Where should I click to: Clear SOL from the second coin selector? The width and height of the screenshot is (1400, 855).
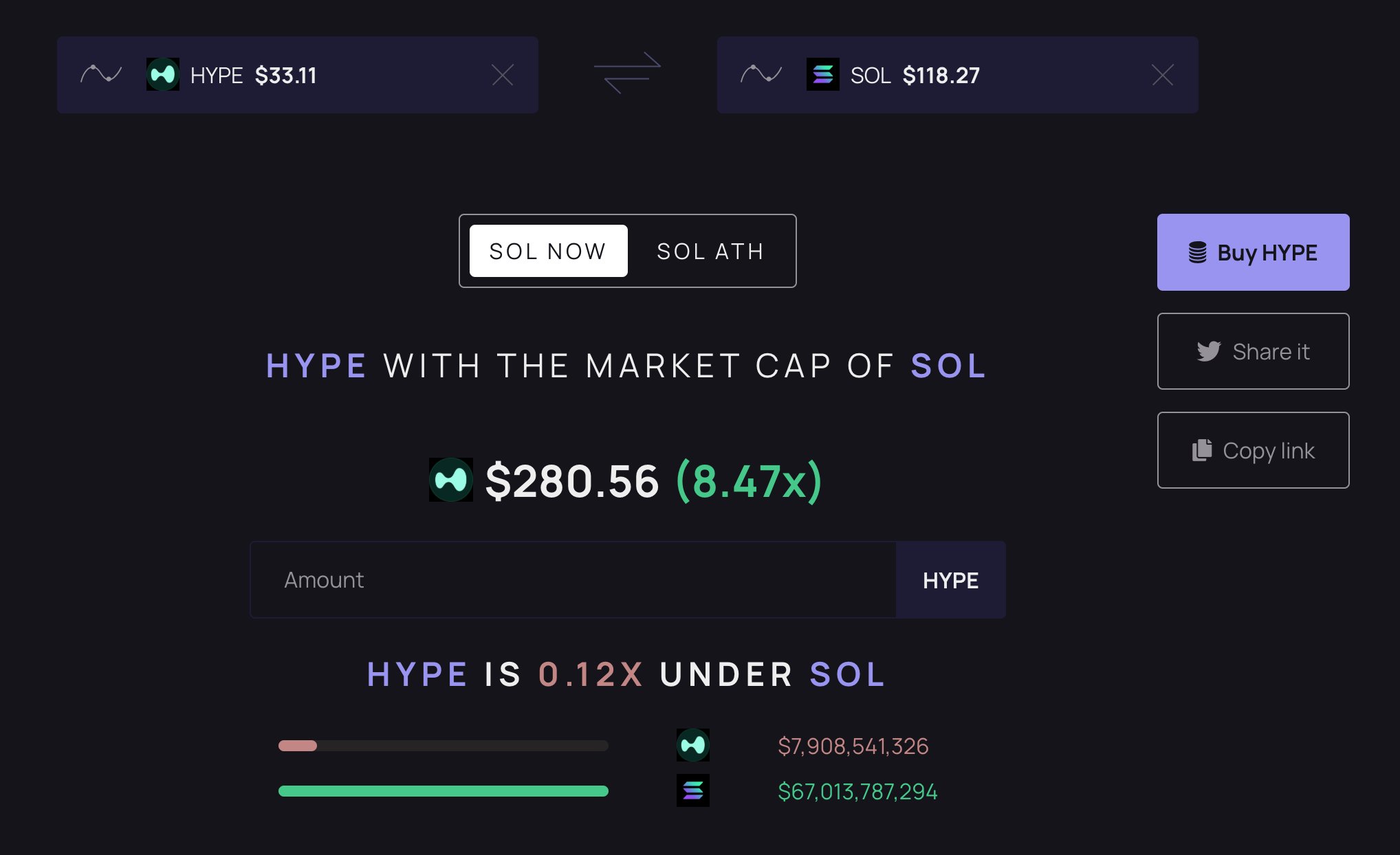pos(1163,75)
